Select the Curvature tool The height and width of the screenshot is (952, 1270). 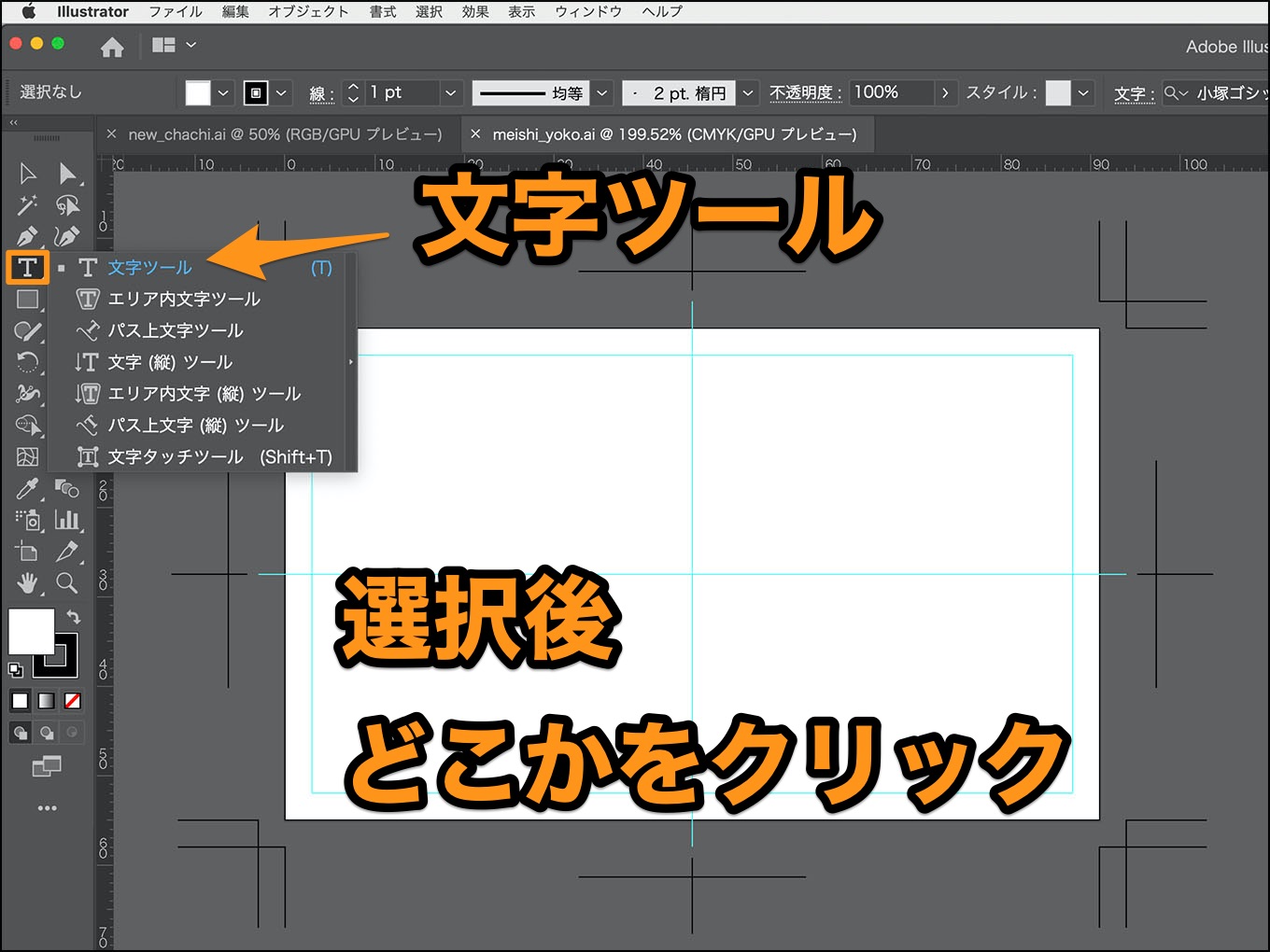click(67, 236)
